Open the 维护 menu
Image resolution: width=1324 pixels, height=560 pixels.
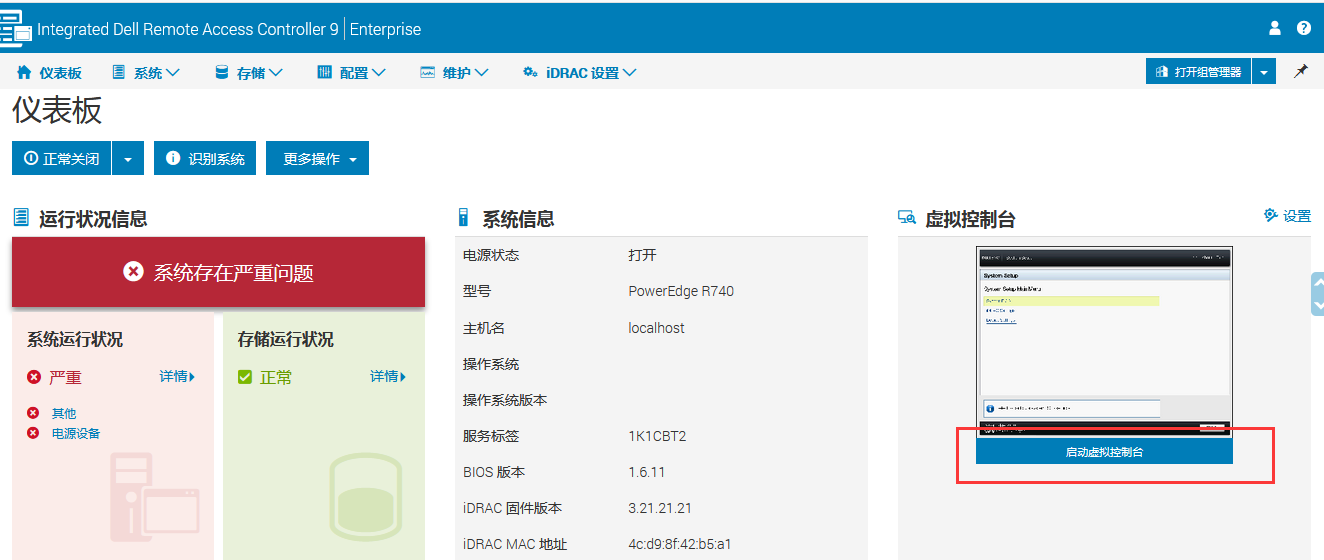click(x=454, y=72)
